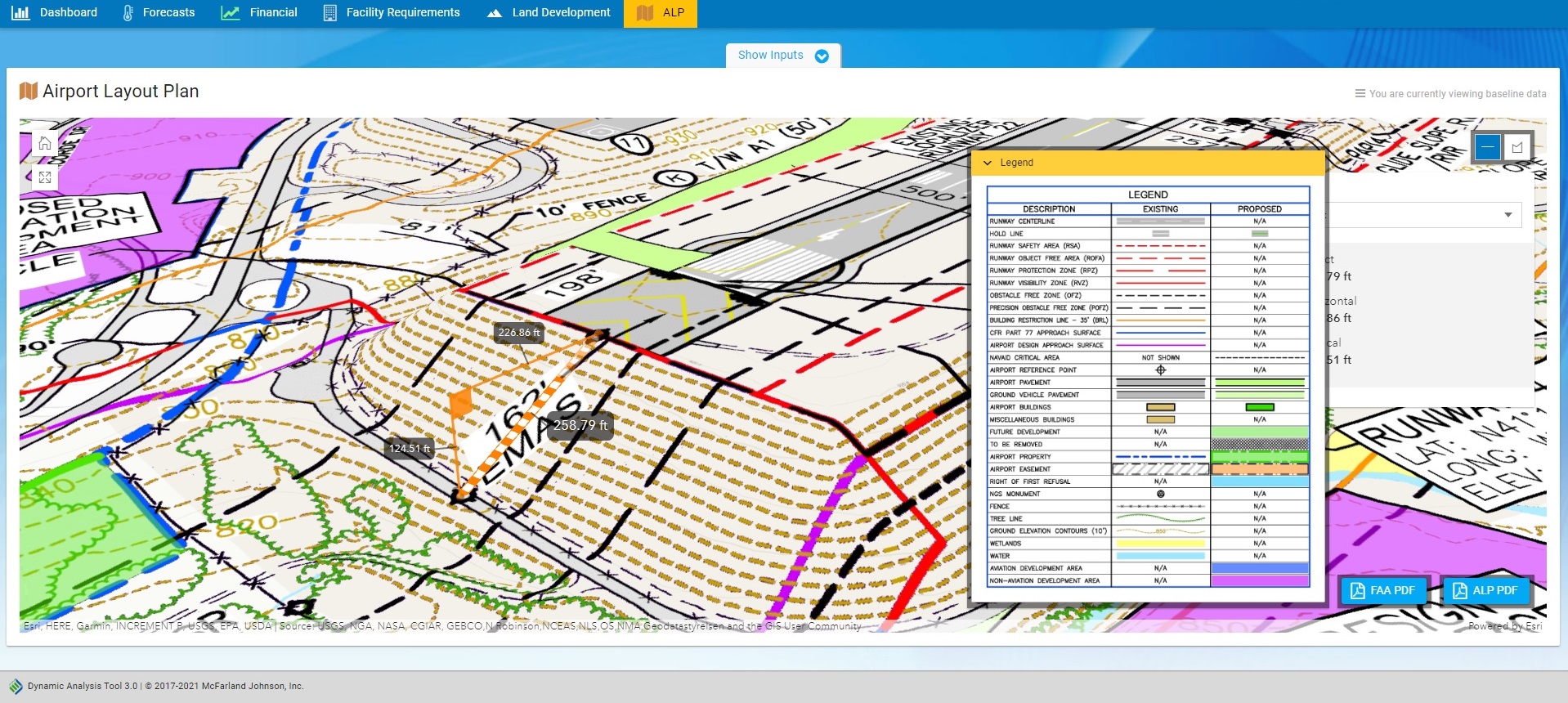1568x703 pixels.
Task: Click the baseline data menu icon
Action: click(x=1360, y=93)
